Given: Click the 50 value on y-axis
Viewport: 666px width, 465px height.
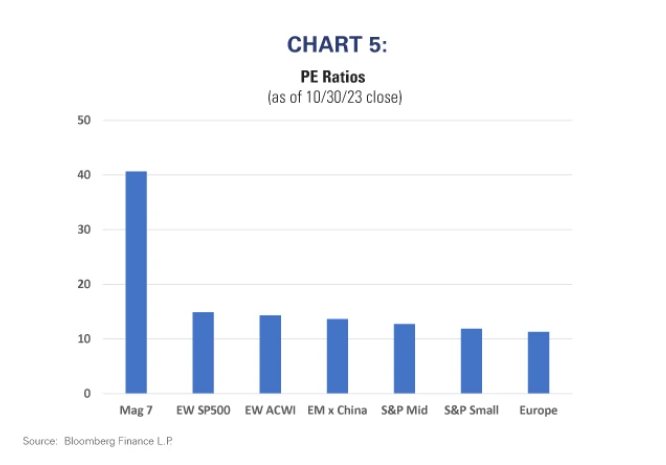Looking at the screenshot, I should coord(84,120).
